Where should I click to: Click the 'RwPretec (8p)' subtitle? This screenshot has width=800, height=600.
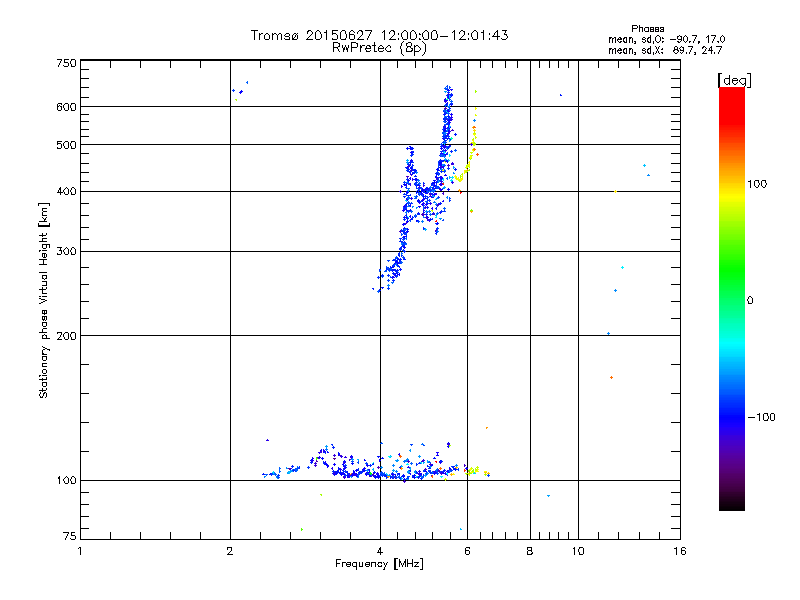(379, 48)
